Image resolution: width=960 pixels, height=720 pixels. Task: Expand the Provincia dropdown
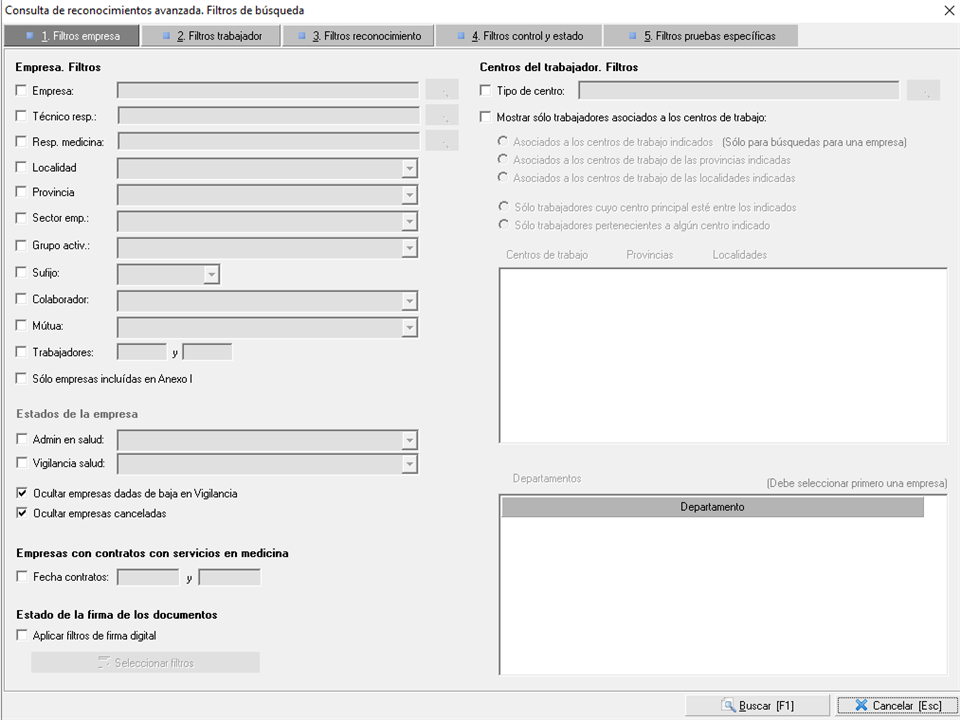pos(409,194)
